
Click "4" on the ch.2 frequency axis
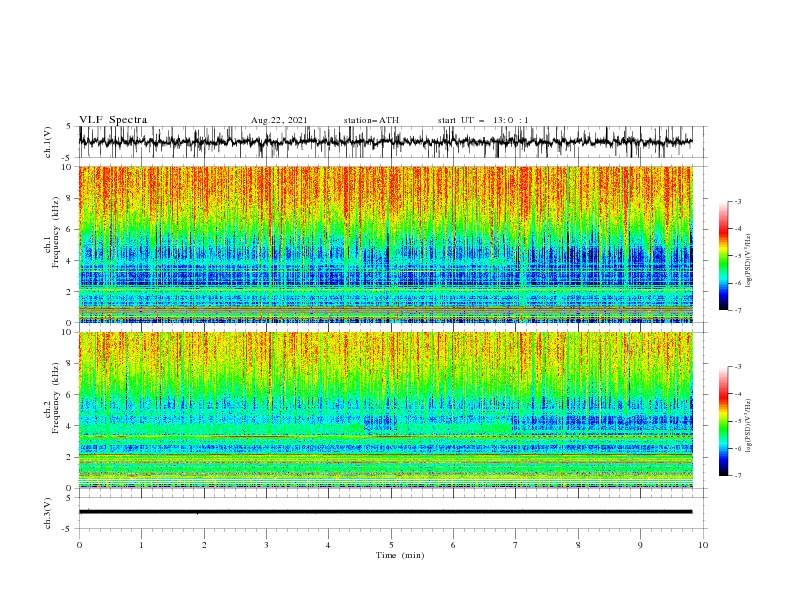70,426
